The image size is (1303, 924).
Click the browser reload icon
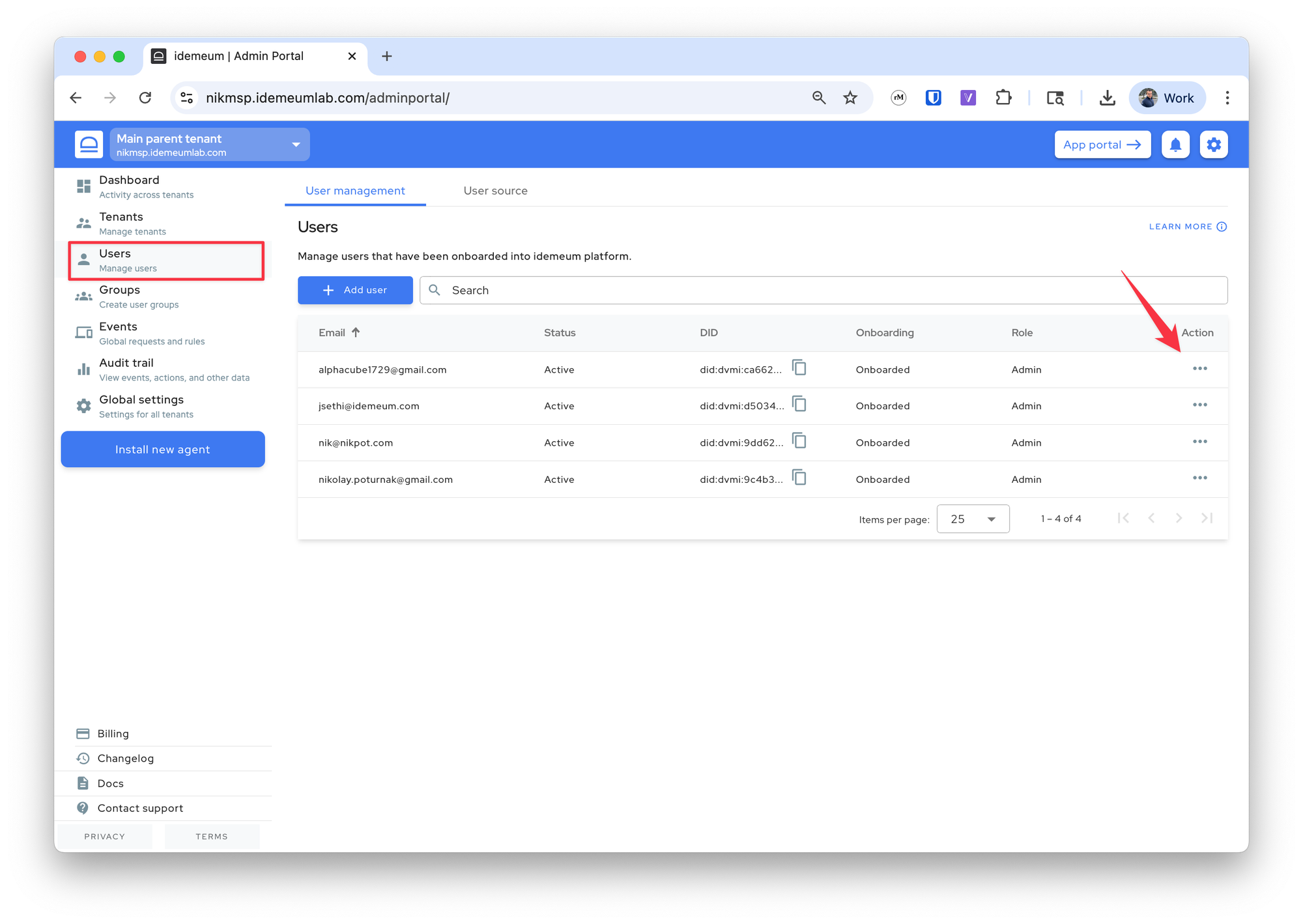(x=145, y=98)
